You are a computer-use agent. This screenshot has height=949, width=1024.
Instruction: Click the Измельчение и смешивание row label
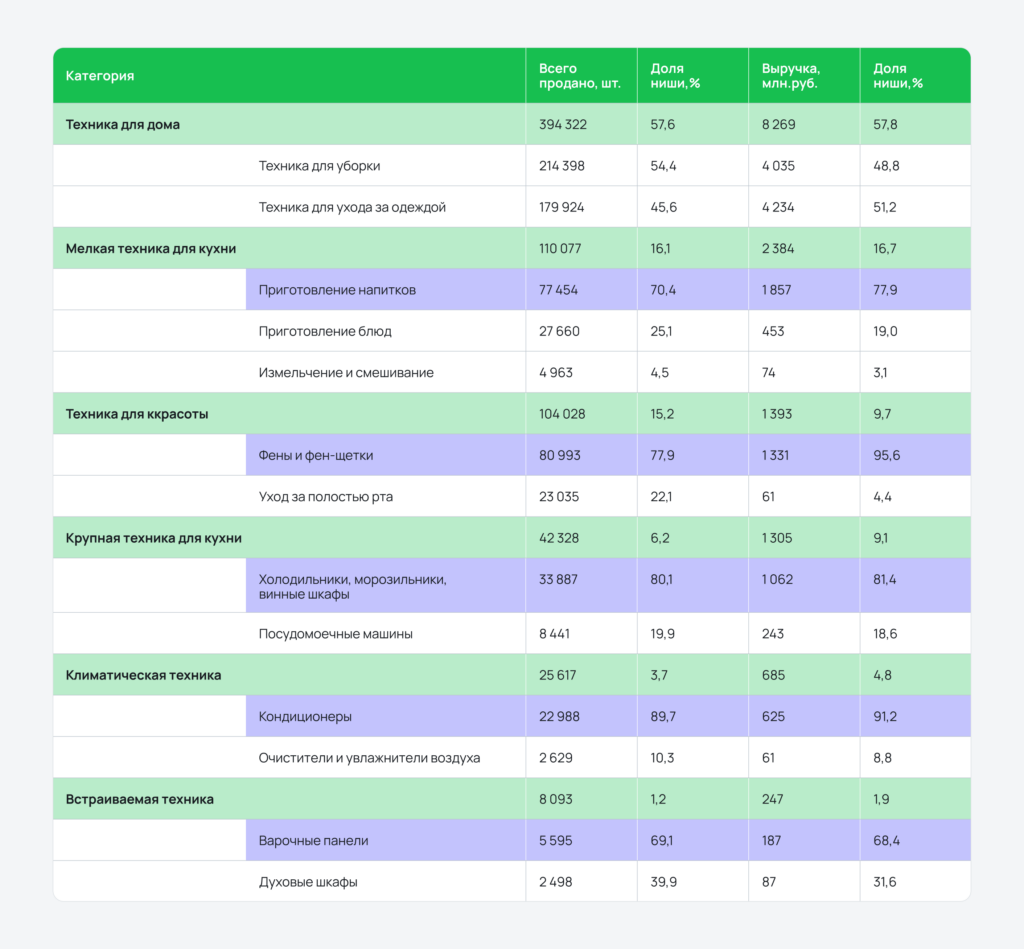[346, 373]
